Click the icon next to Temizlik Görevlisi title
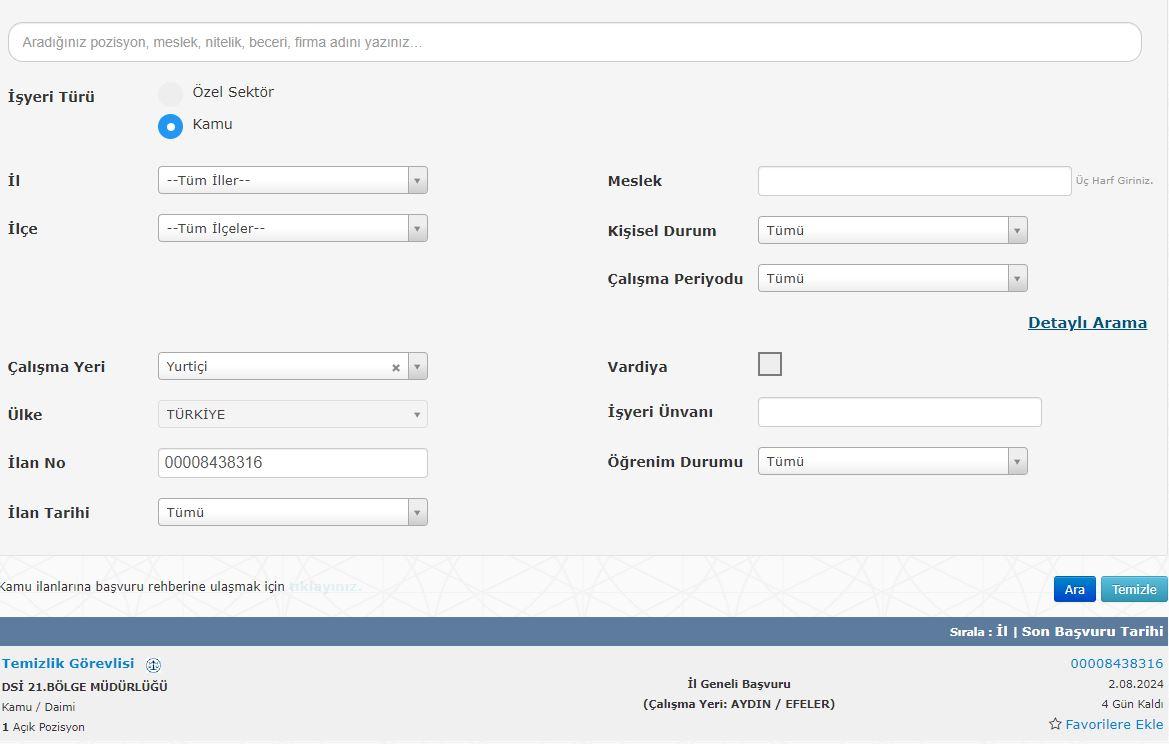 (153, 665)
